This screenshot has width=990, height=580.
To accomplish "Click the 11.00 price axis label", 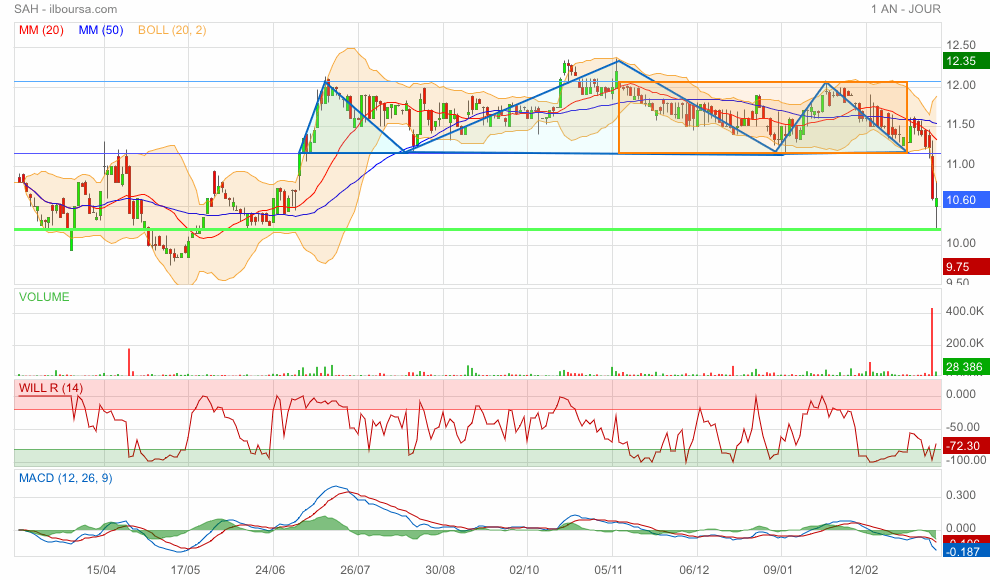I will point(961,164).
